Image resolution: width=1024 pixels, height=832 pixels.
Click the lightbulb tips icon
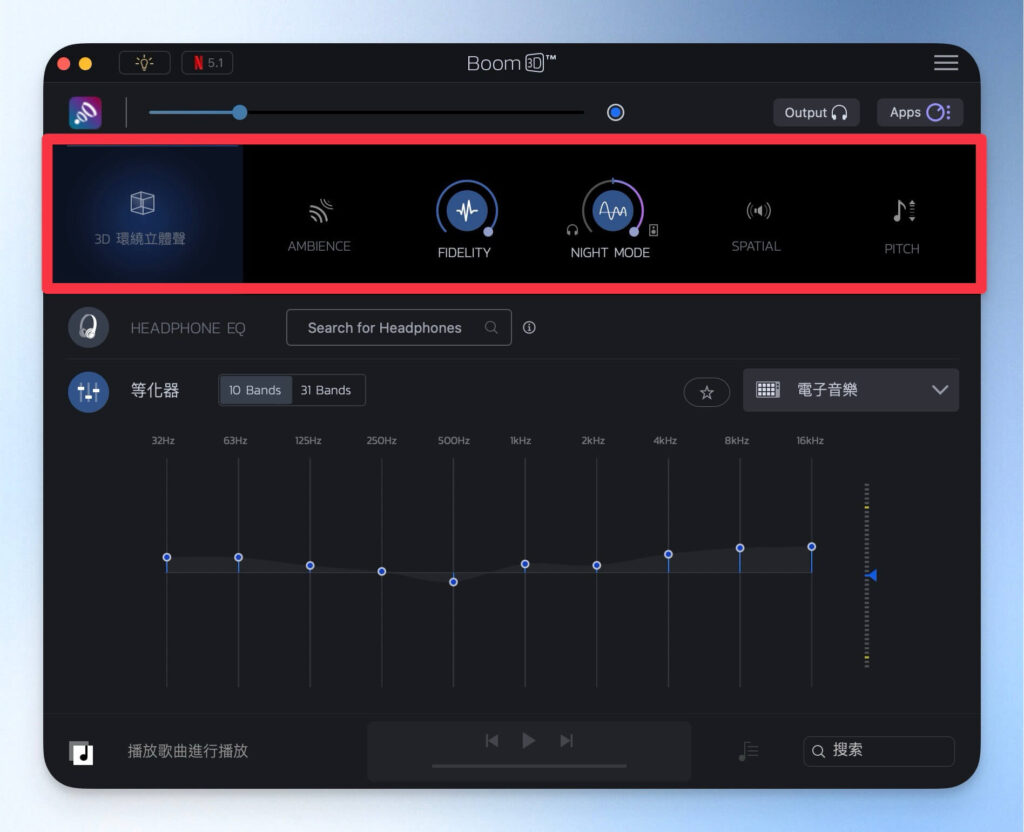[x=145, y=63]
